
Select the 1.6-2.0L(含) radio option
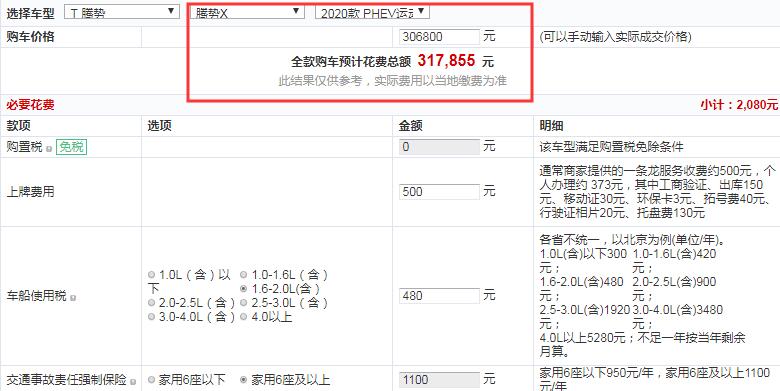coord(243,289)
